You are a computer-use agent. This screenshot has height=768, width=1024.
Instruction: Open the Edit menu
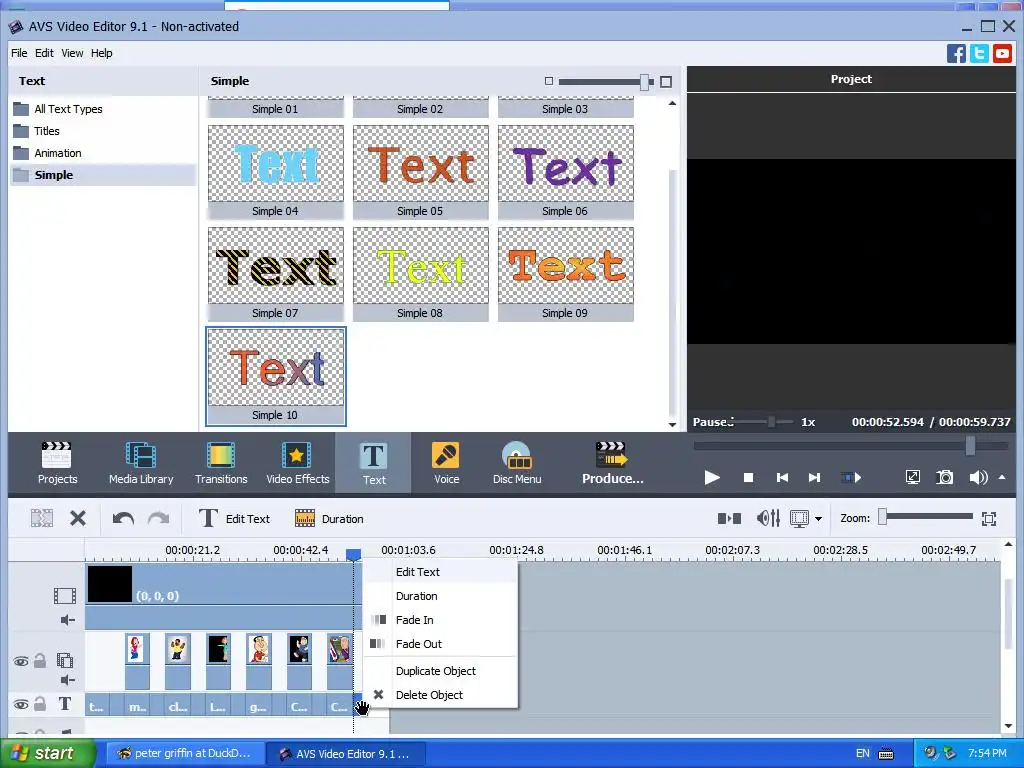point(44,53)
